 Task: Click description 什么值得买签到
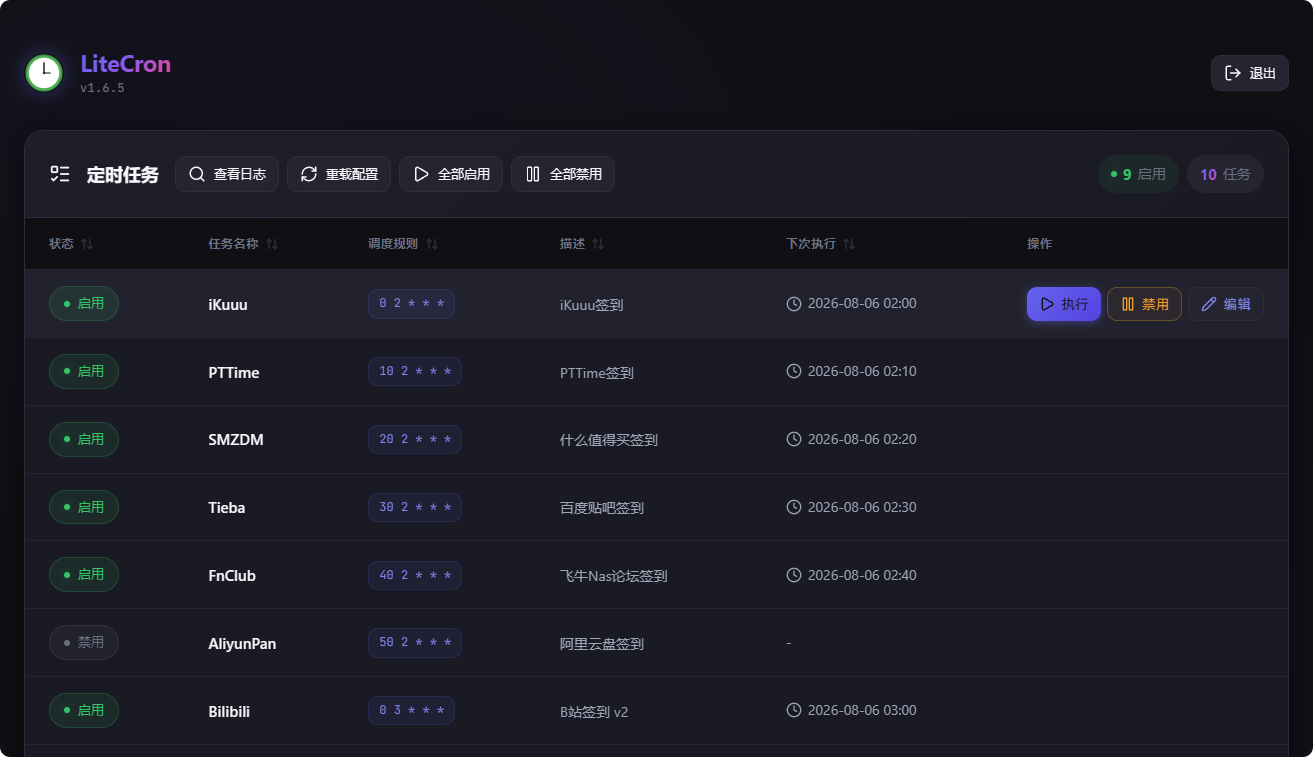click(609, 440)
